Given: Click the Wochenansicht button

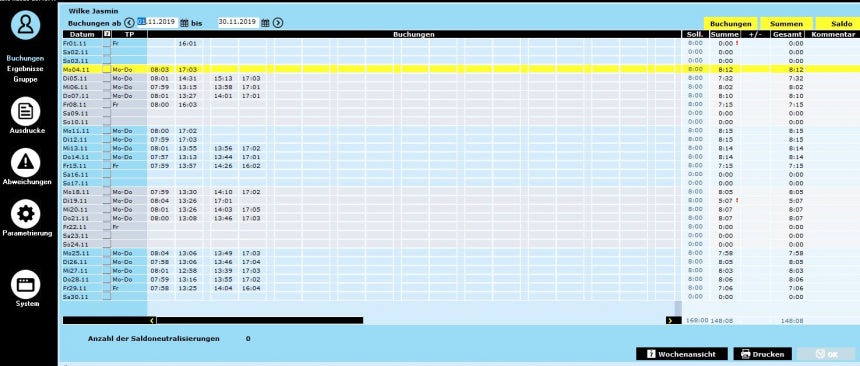Looking at the screenshot, I should [682, 354].
